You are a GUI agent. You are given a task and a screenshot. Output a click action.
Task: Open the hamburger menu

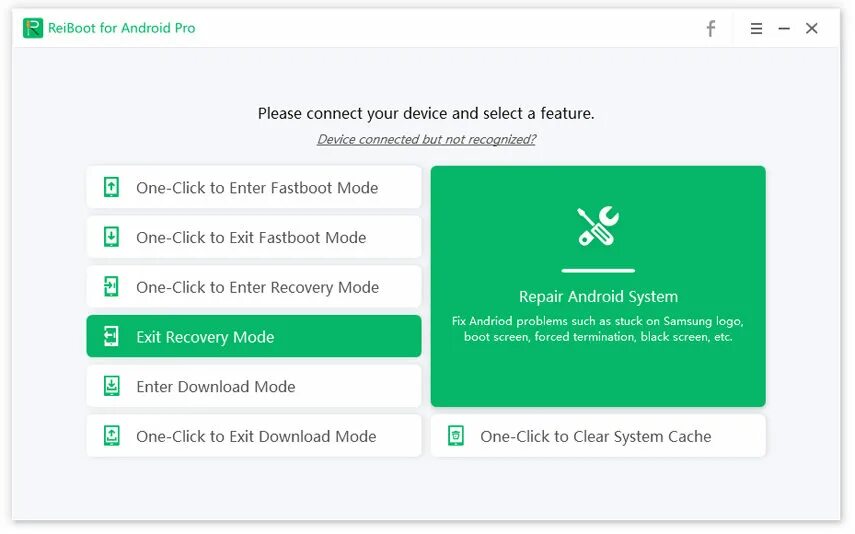pos(757,29)
